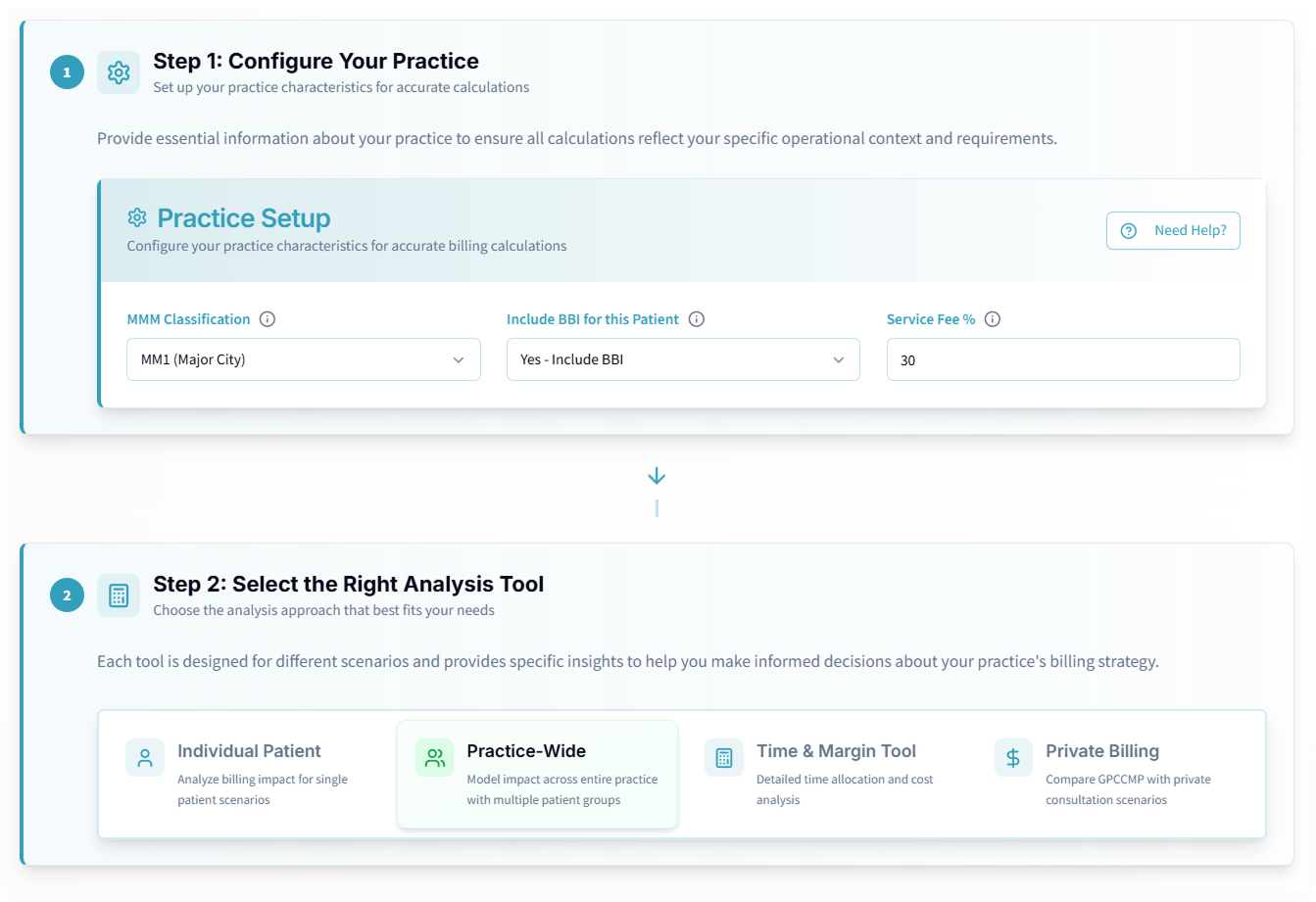The width and height of the screenshot is (1316, 902).
Task: Select the Practice-Wide analysis tab
Action: click(x=537, y=775)
